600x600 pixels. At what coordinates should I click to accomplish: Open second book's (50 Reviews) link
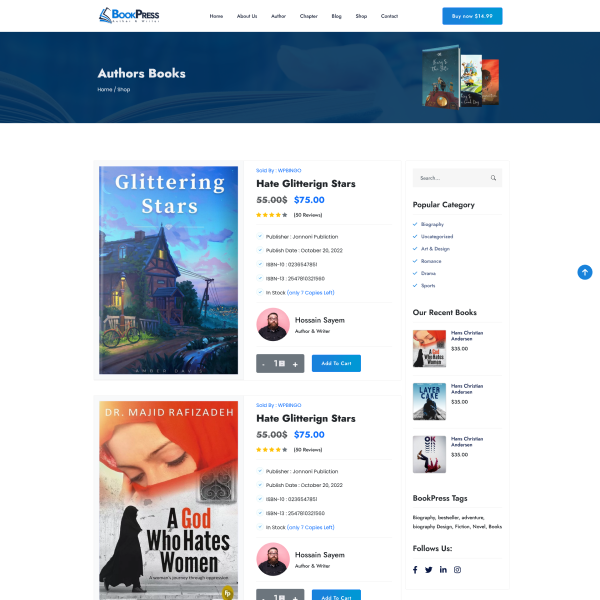(x=308, y=450)
